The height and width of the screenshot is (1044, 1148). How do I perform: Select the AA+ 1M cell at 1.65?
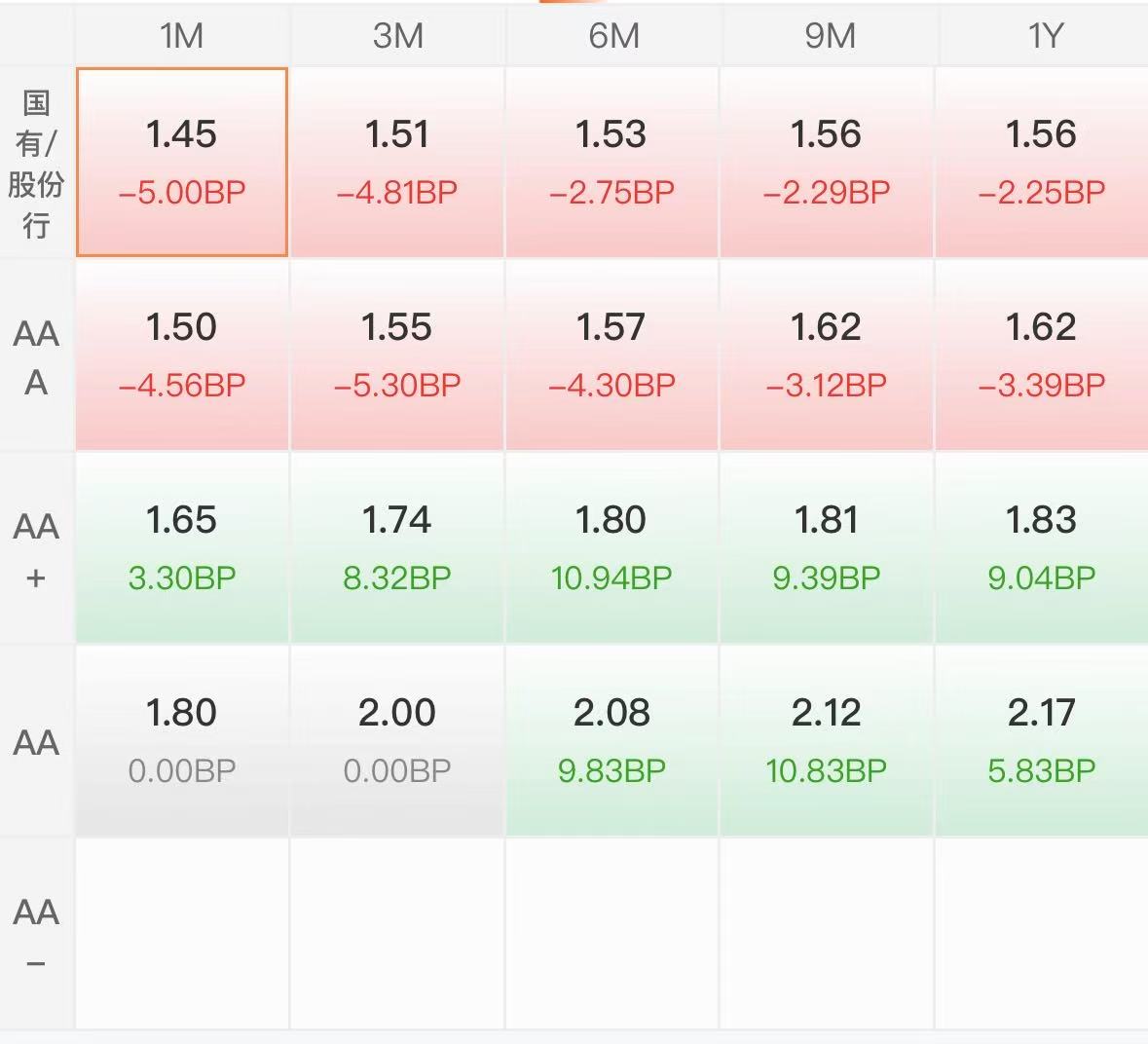[x=181, y=548]
